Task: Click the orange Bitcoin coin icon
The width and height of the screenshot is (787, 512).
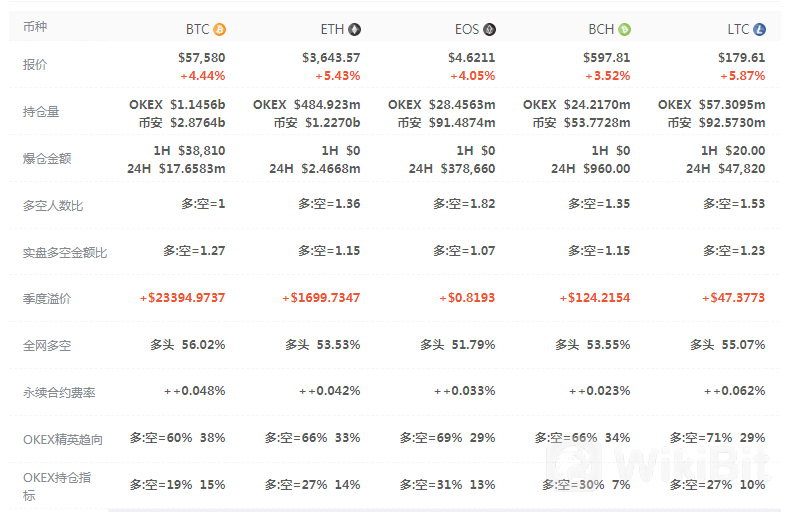Action: tap(219, 30)
